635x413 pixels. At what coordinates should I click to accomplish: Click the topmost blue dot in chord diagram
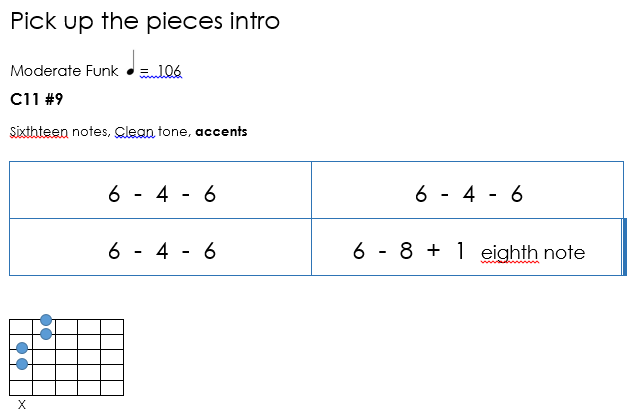pos(46,320)
